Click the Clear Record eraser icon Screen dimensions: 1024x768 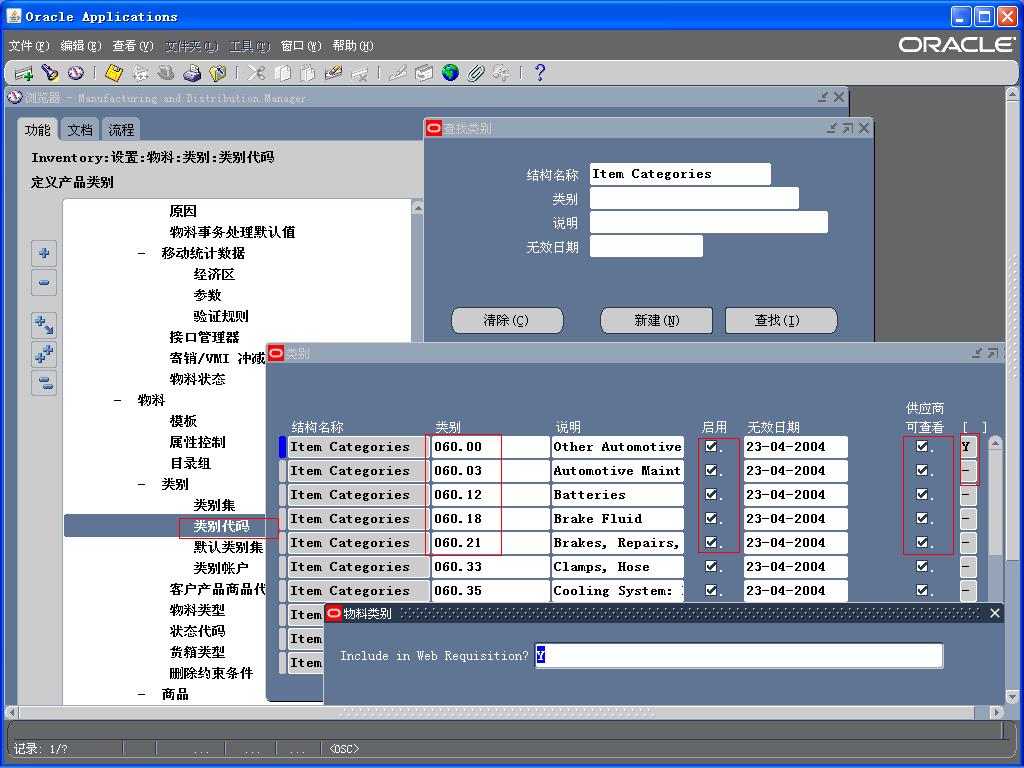click(334, 73)
